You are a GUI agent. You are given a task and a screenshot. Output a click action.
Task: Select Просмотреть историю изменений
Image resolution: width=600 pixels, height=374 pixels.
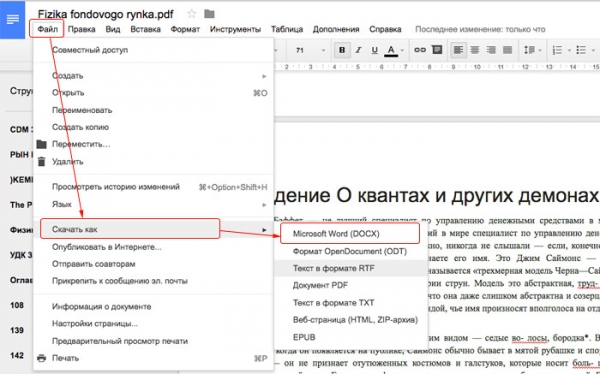click(153, 187)
